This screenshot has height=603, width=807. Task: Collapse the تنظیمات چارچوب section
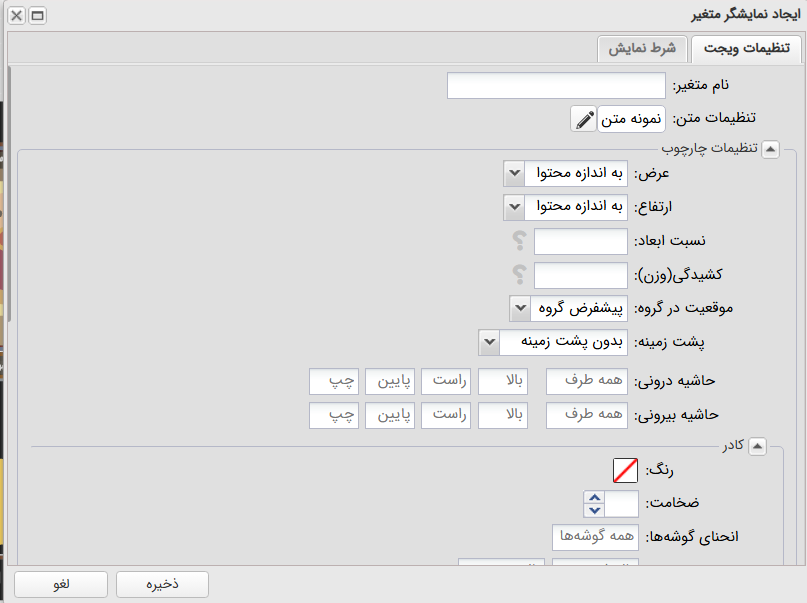coord(770,149)
